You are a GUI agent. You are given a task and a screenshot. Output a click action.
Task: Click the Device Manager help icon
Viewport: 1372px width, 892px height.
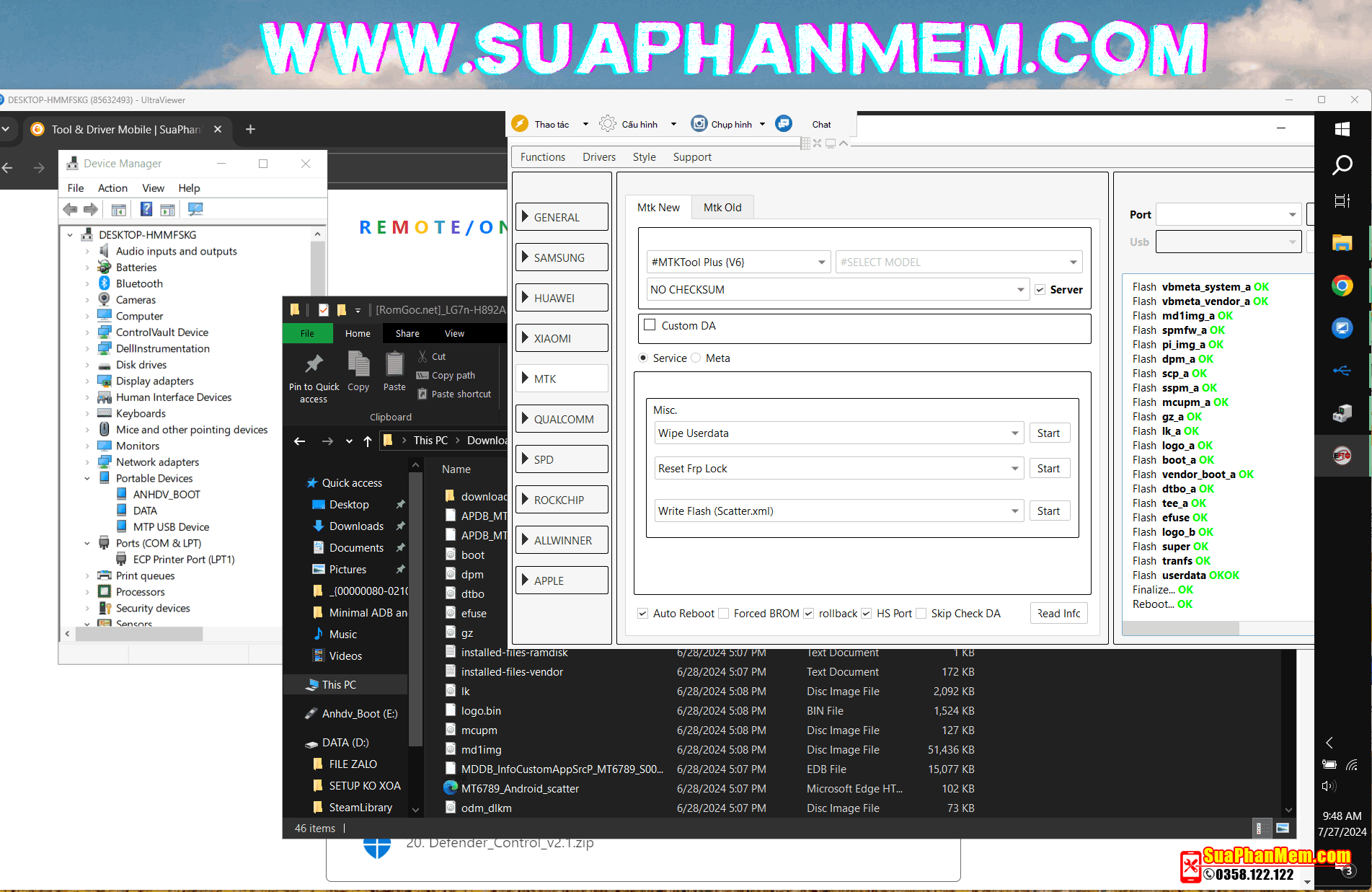tap(146, 209)
